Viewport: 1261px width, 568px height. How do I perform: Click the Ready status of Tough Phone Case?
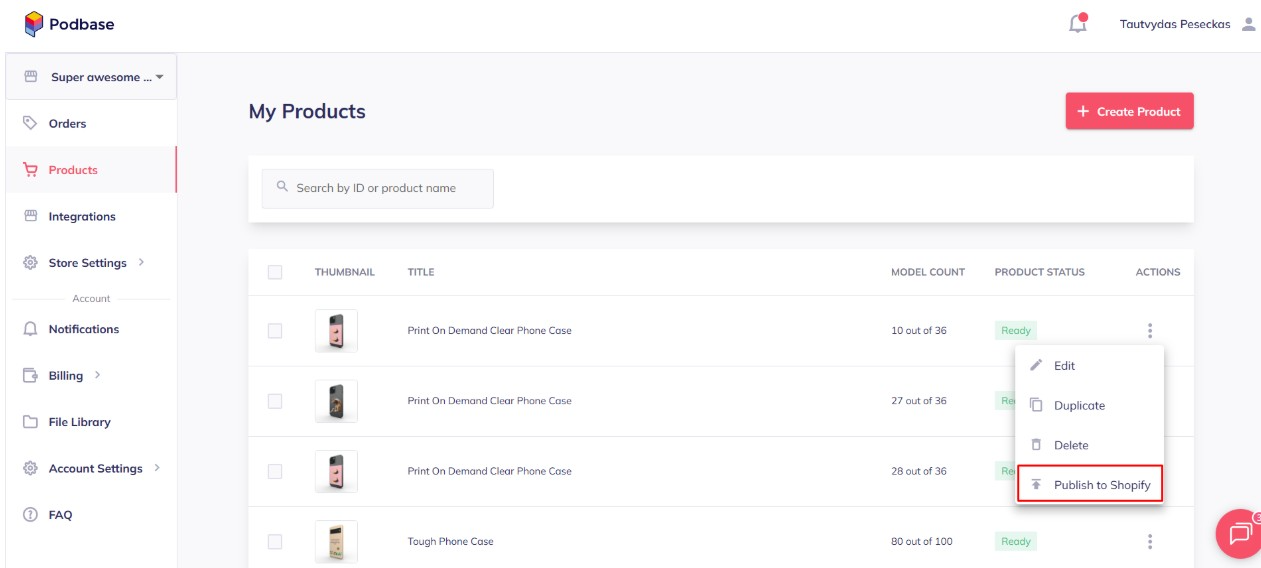[x=1015, y=541]
